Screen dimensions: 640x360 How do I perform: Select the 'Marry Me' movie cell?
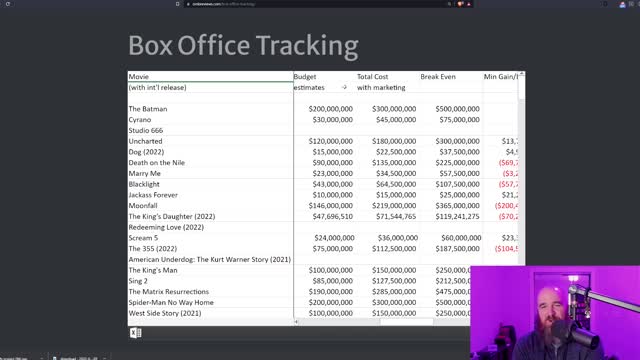coord(211,173)
